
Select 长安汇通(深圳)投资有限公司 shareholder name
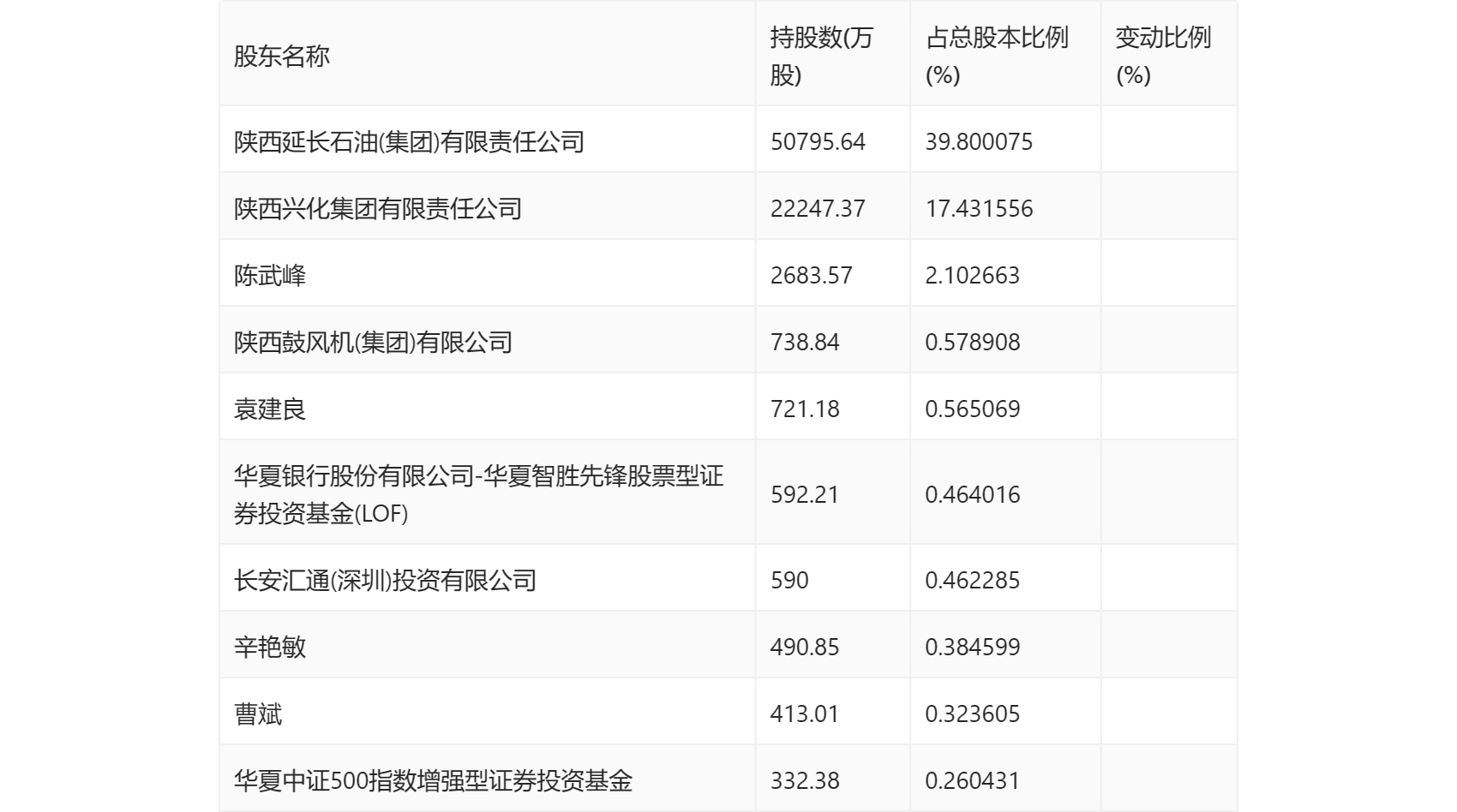pos(385,580)
